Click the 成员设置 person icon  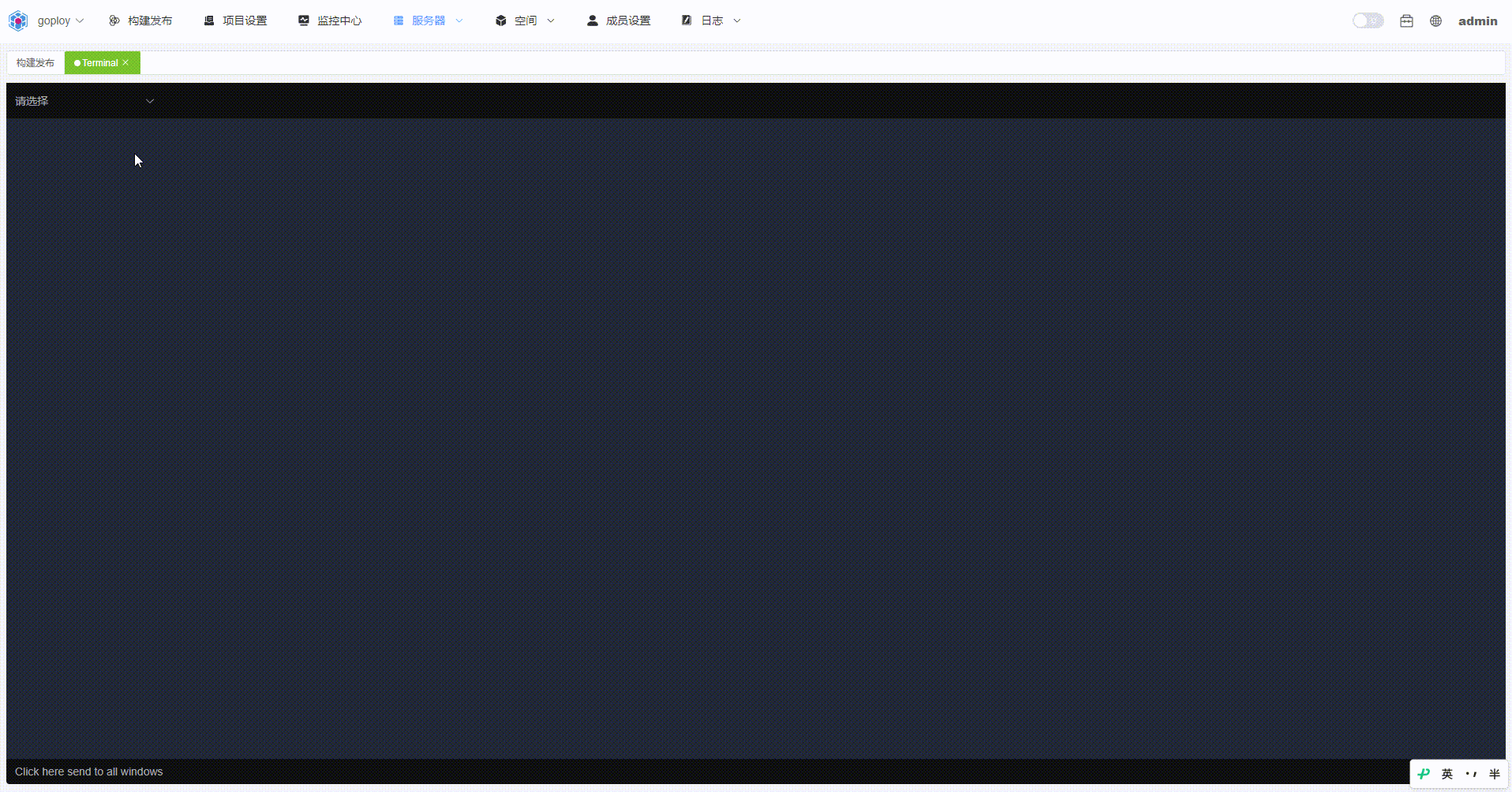[592, 21]
